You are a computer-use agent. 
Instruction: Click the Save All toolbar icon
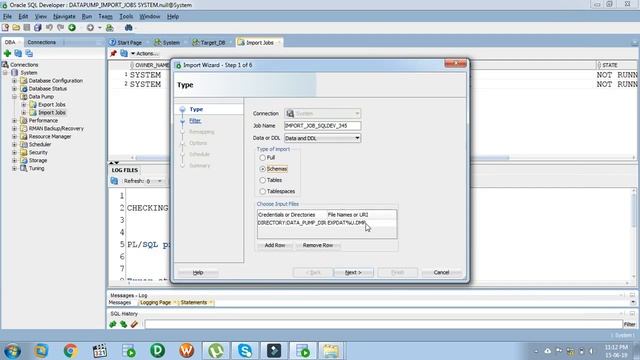point(38,28)
